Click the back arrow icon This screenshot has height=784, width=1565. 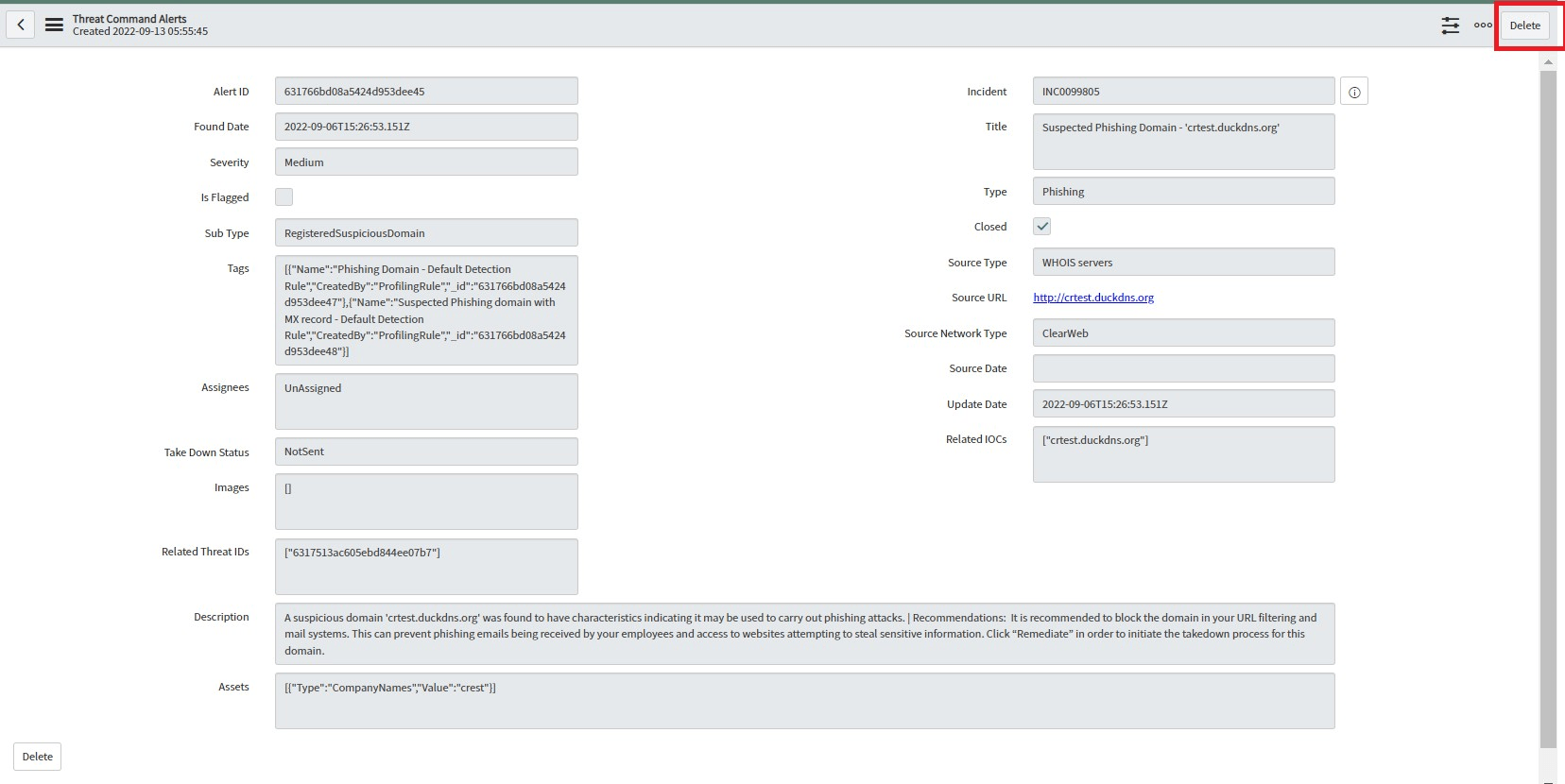[x=21, y=25]
